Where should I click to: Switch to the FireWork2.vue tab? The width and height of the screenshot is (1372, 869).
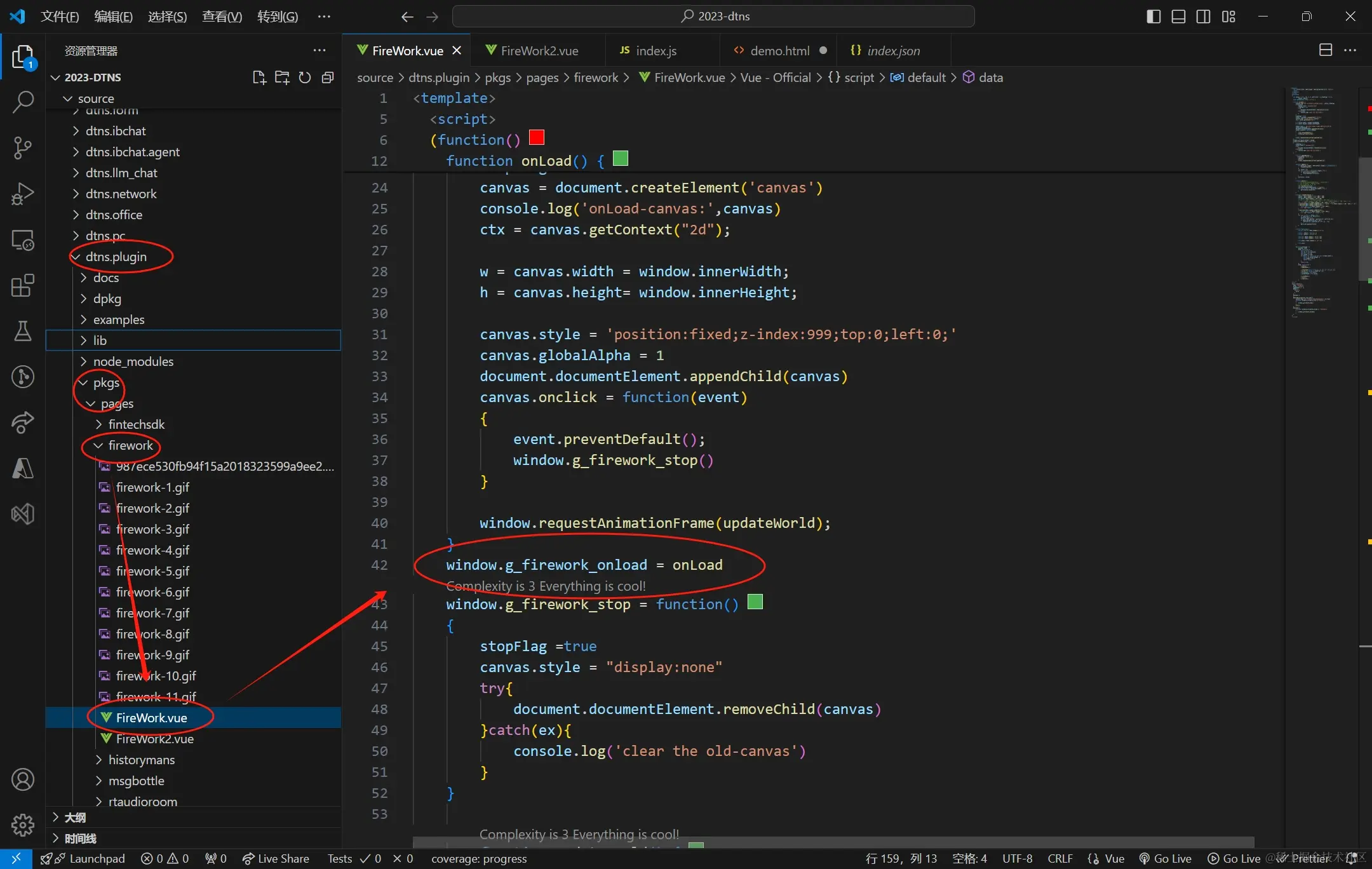539,51
